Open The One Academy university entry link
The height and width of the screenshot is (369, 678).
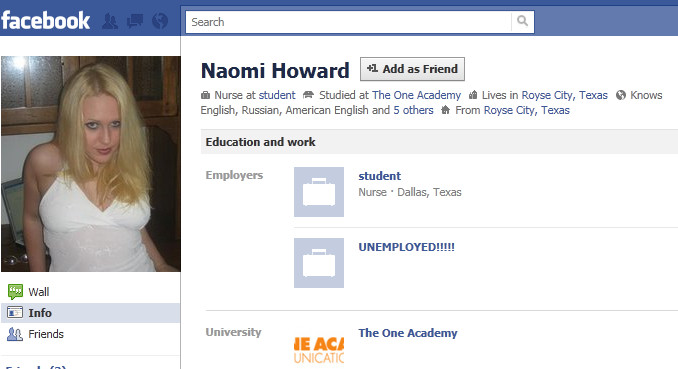[408, 333]
